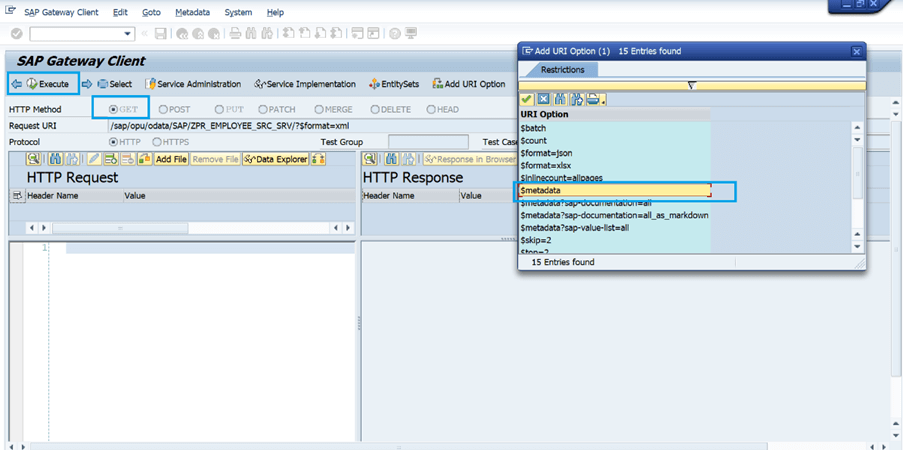Click the green plus append row icon in Request toolbar
The width and height of the screenshot is (903, 450).
111,158
